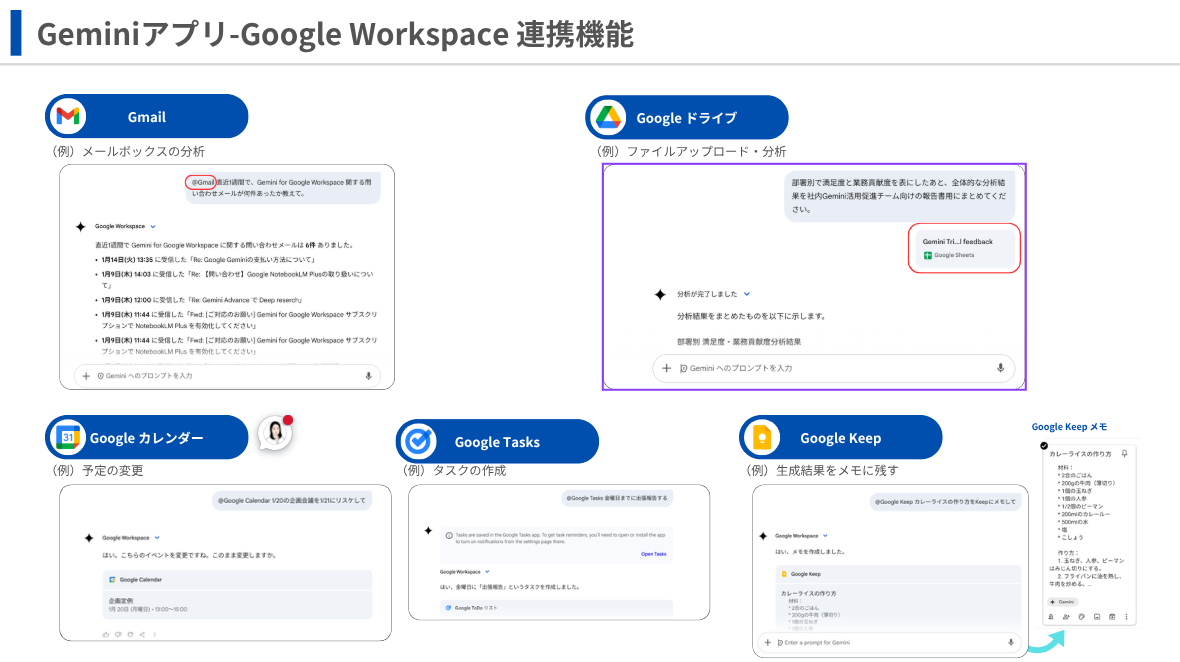This screenshot has height=662, width=1180.
Task: Click the Gmail example prompt input field
Action: pyautogui.click(x=227, y=375)
